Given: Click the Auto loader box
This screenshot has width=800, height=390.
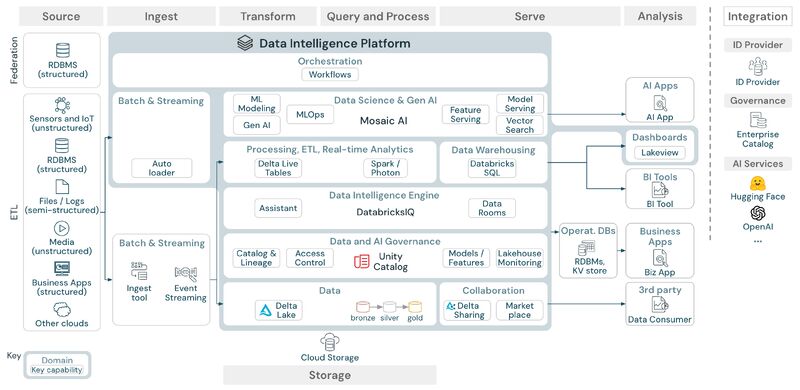Looking at the screenshot, I should click(x=162, y=168).
